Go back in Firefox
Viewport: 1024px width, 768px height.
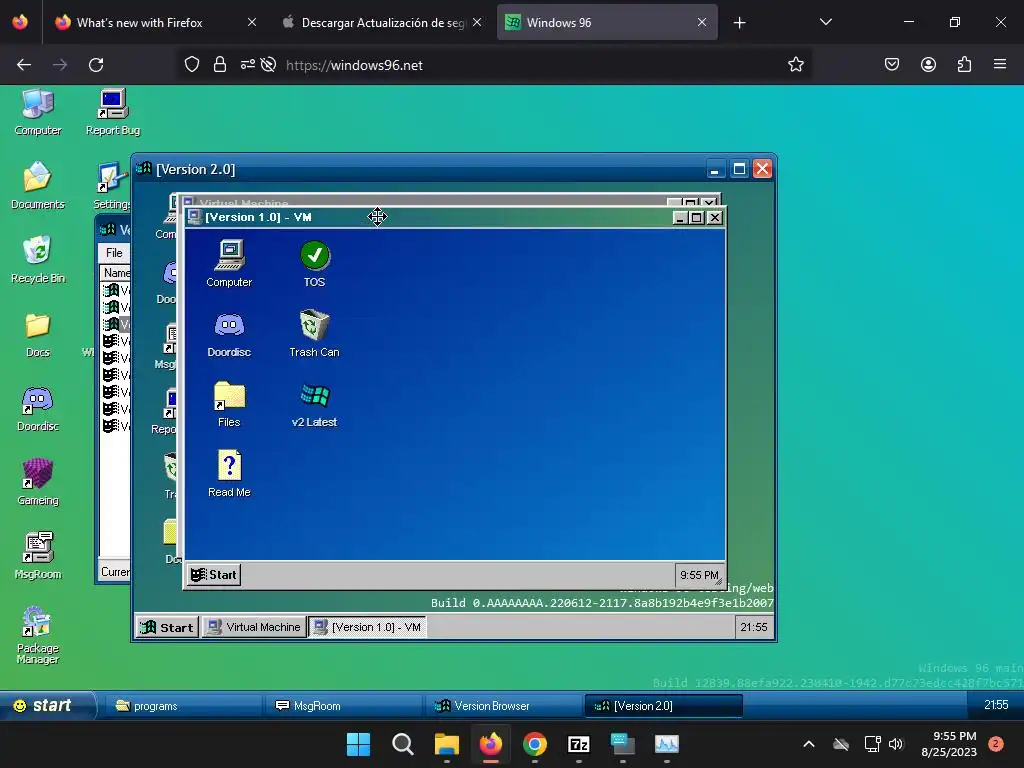coord(24,65)
